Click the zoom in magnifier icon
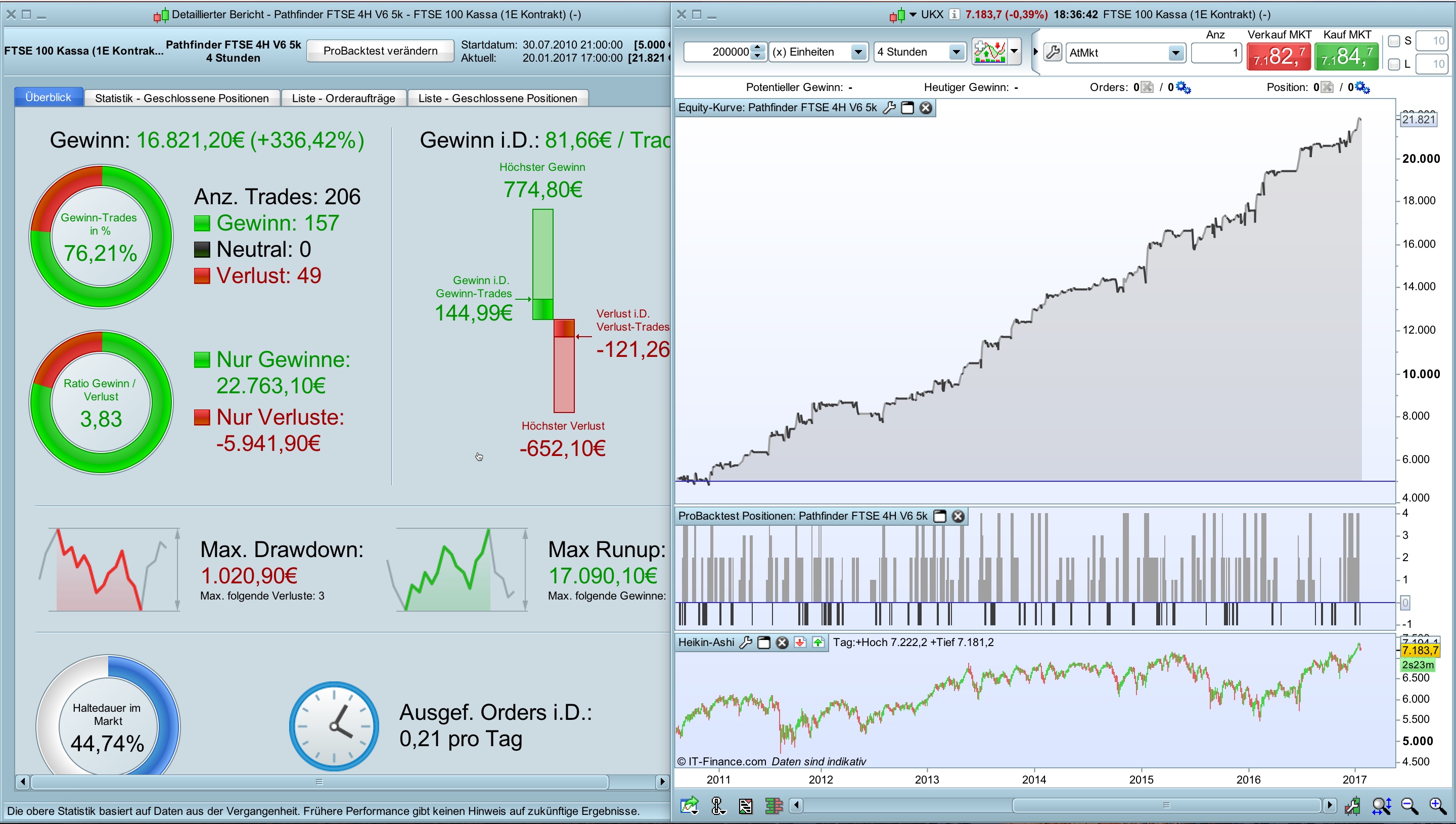This screenshot has width=1456, height=824. pos(1437,805)
